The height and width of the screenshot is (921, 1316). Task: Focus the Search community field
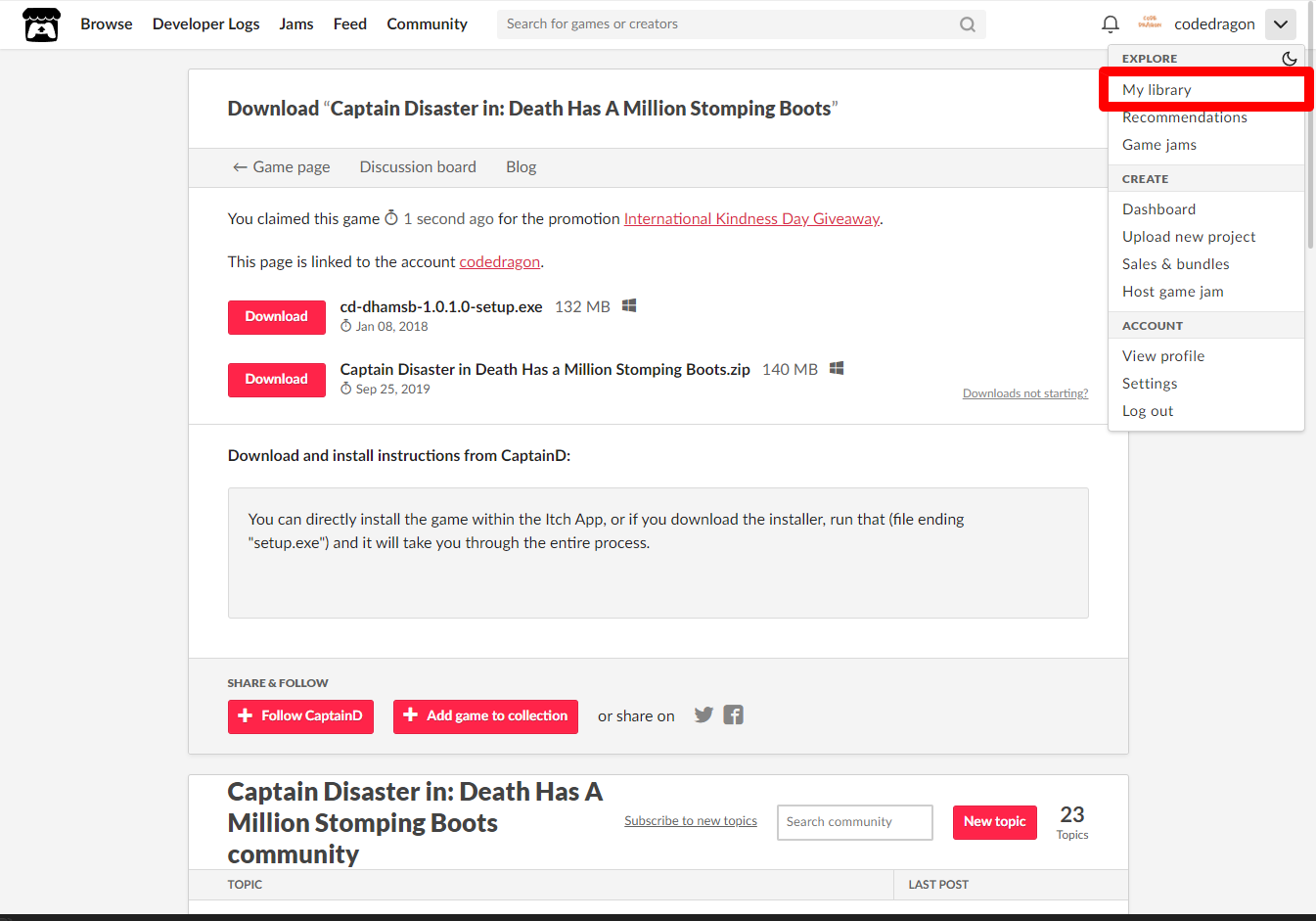[x=855, y=822]
